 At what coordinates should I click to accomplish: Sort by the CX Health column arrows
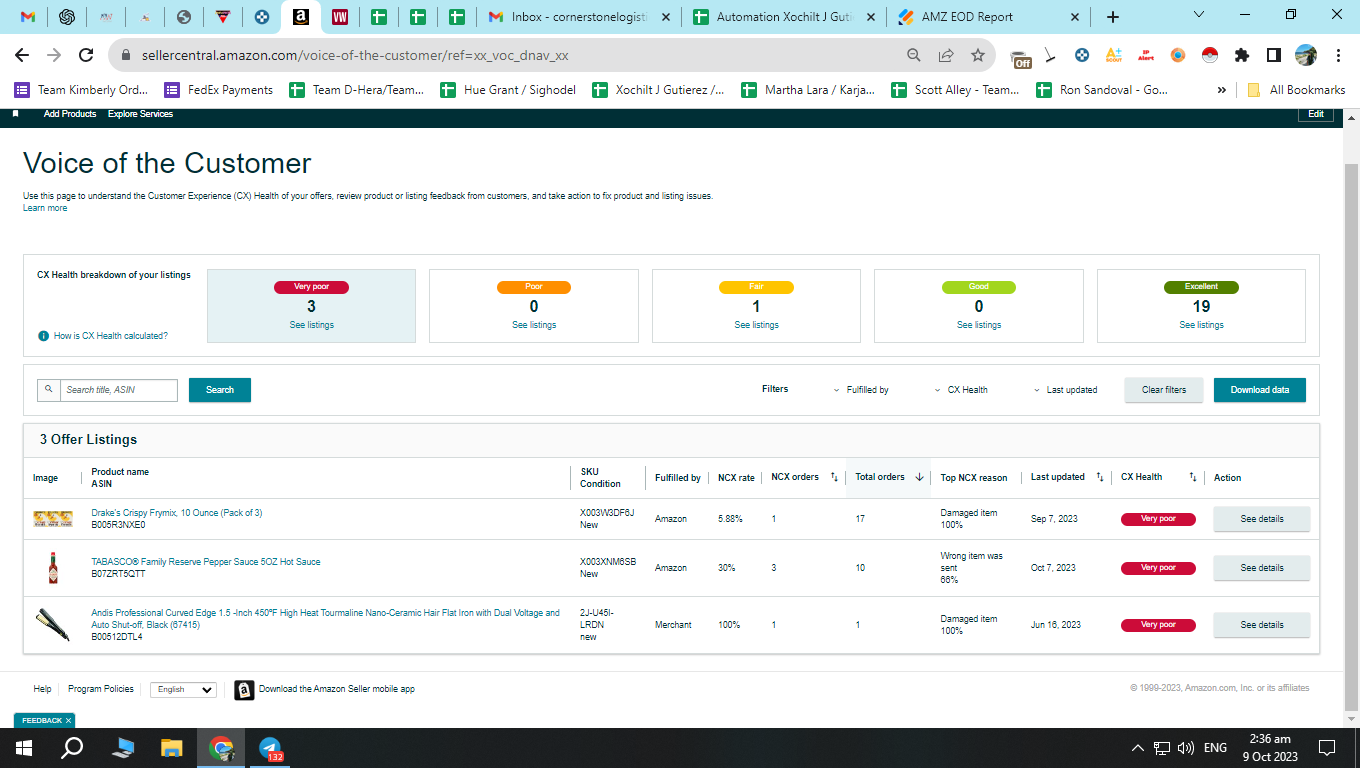pos(1192,477)
